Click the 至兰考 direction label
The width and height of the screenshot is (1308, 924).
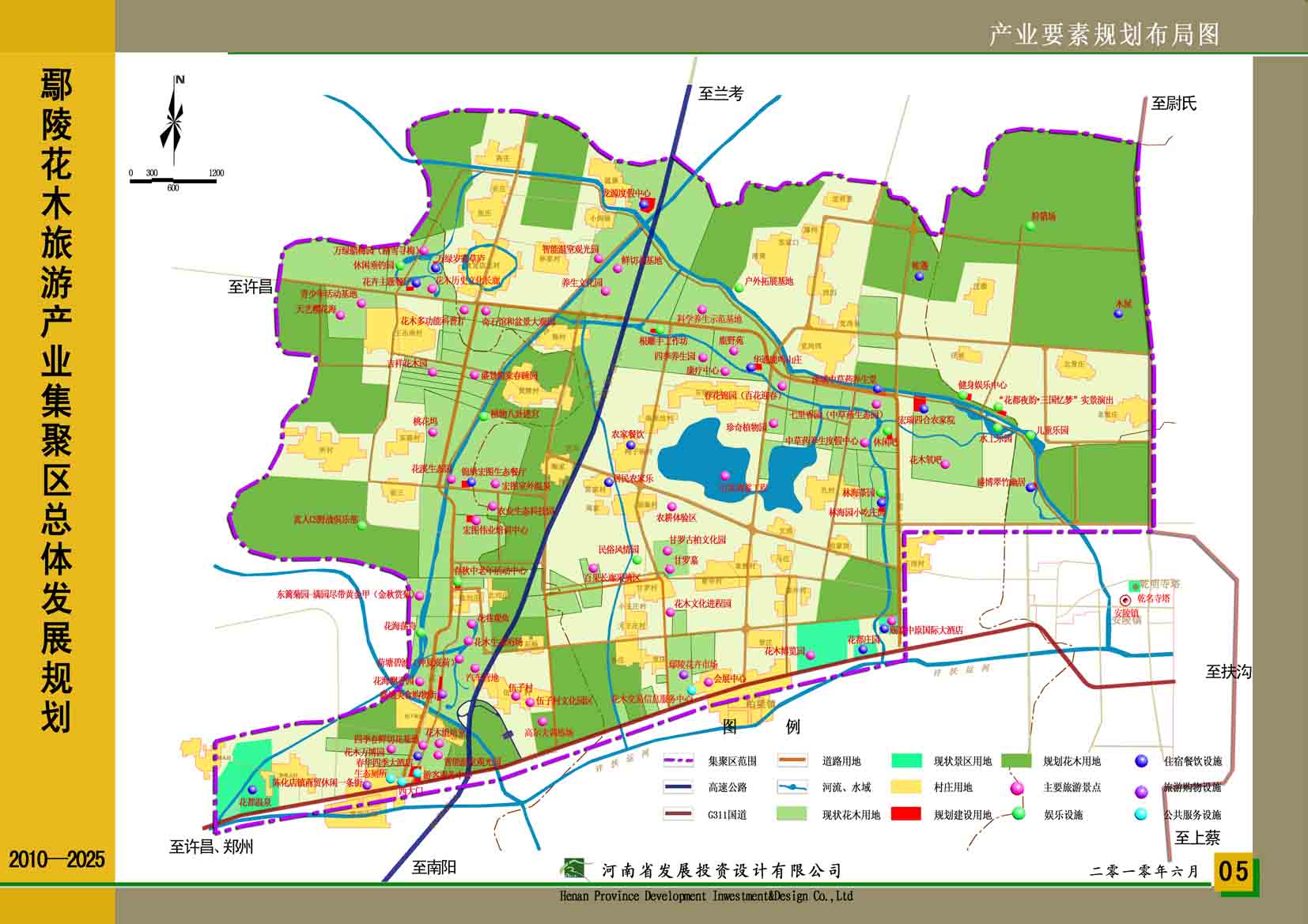(721, 93)
